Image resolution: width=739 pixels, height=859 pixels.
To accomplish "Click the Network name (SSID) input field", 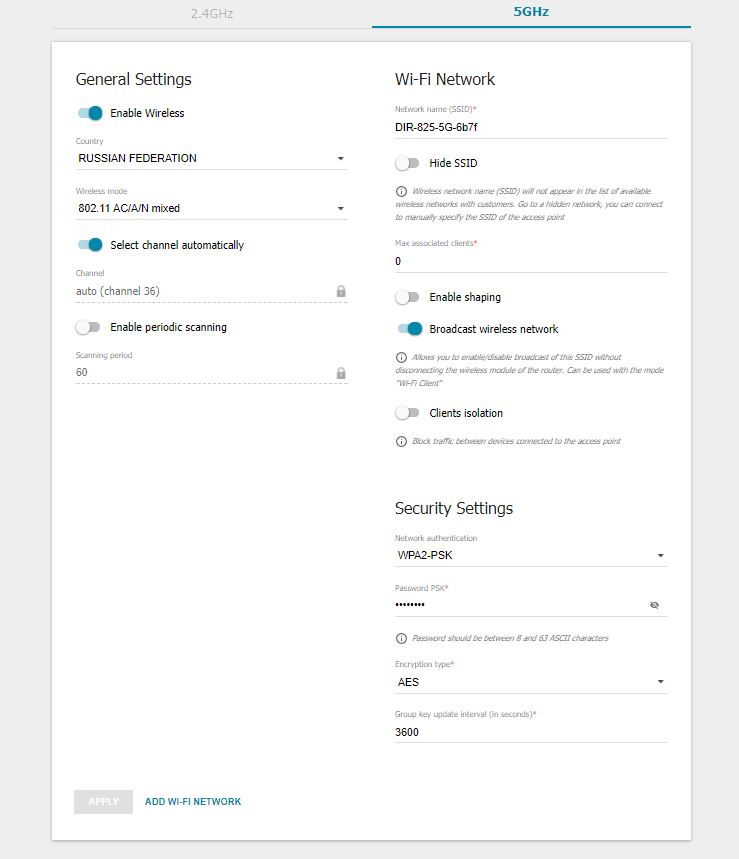I will click(531, 127).
